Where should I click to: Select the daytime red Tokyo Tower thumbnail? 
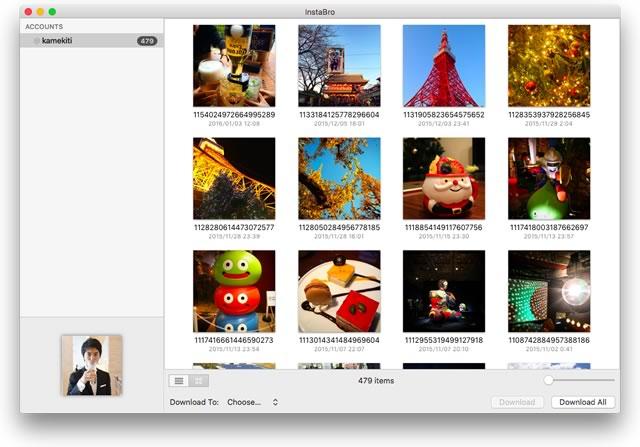[x=444, y=66]
